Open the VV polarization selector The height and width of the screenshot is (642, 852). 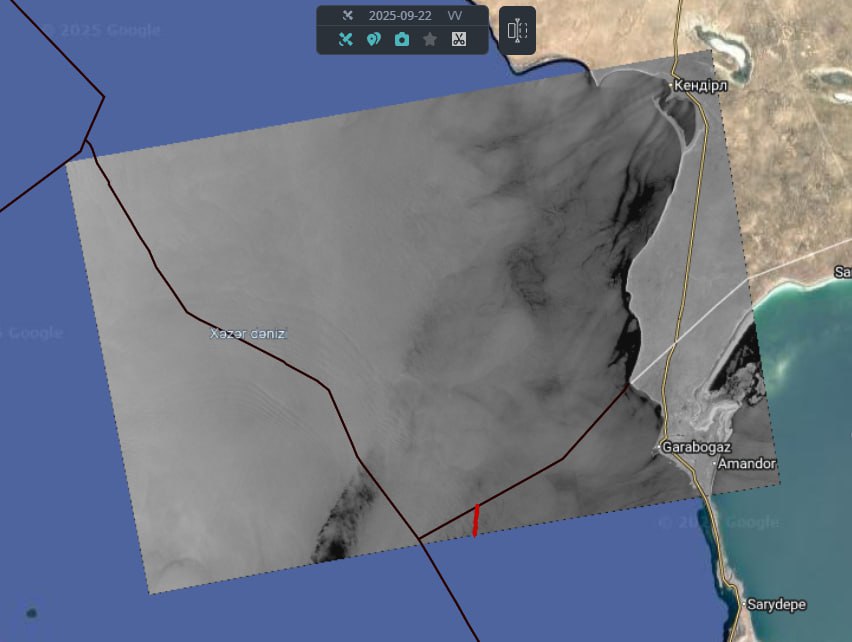point(455,16)
